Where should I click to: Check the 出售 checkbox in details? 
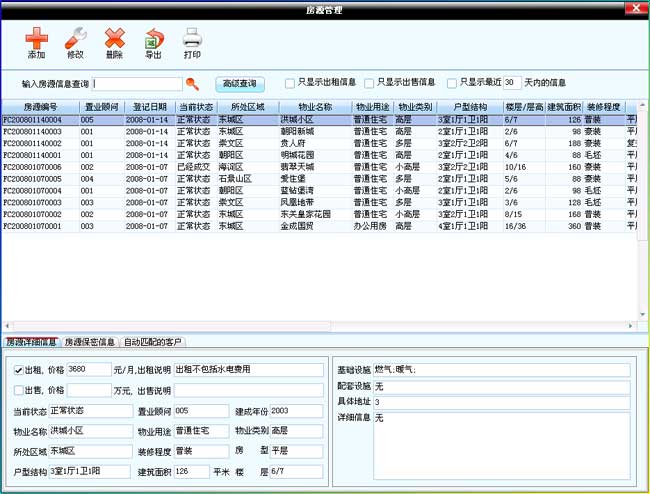18,390
